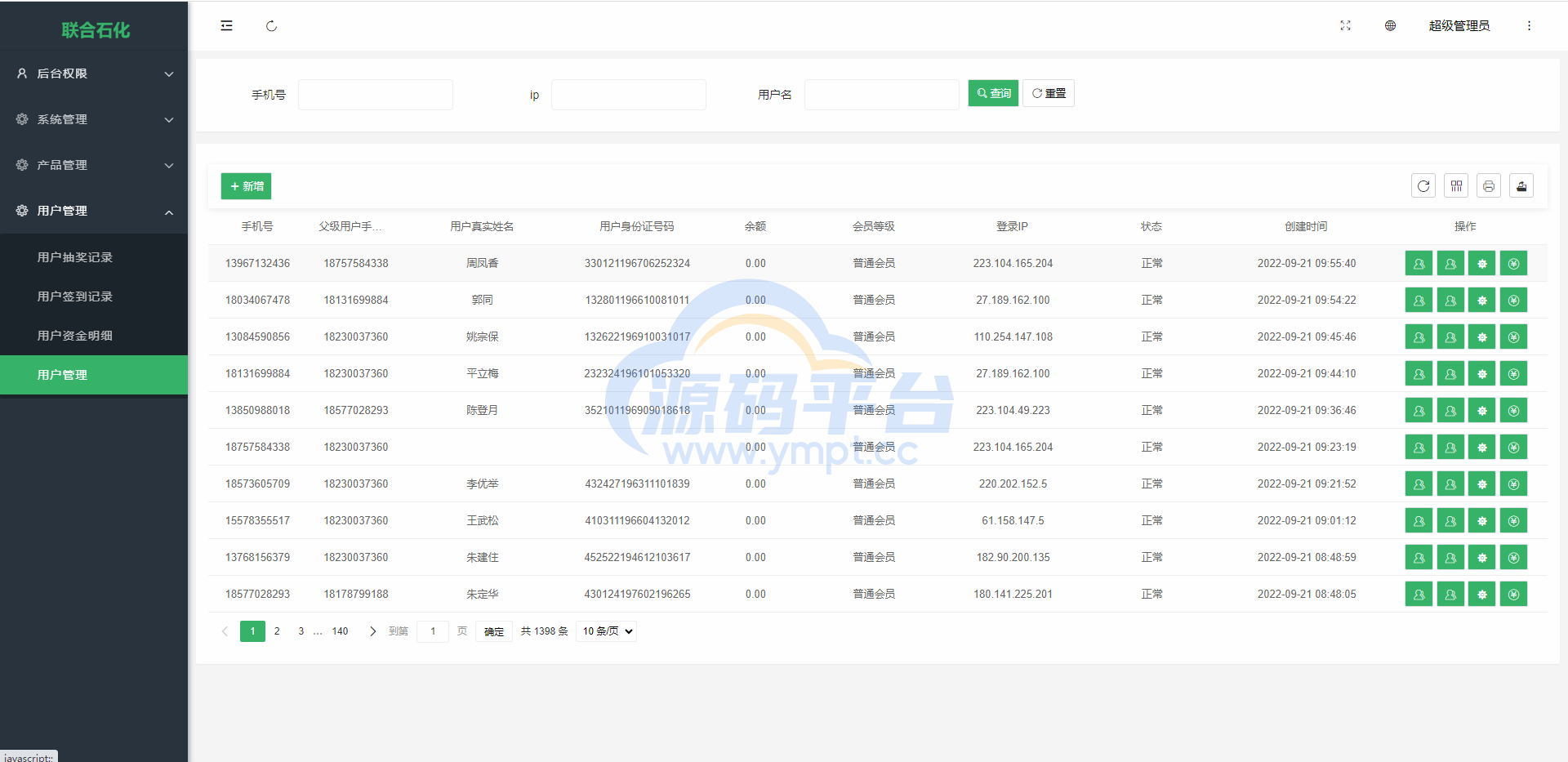Open 用户签到记录 in the sidebar

(x=94, y=296)
